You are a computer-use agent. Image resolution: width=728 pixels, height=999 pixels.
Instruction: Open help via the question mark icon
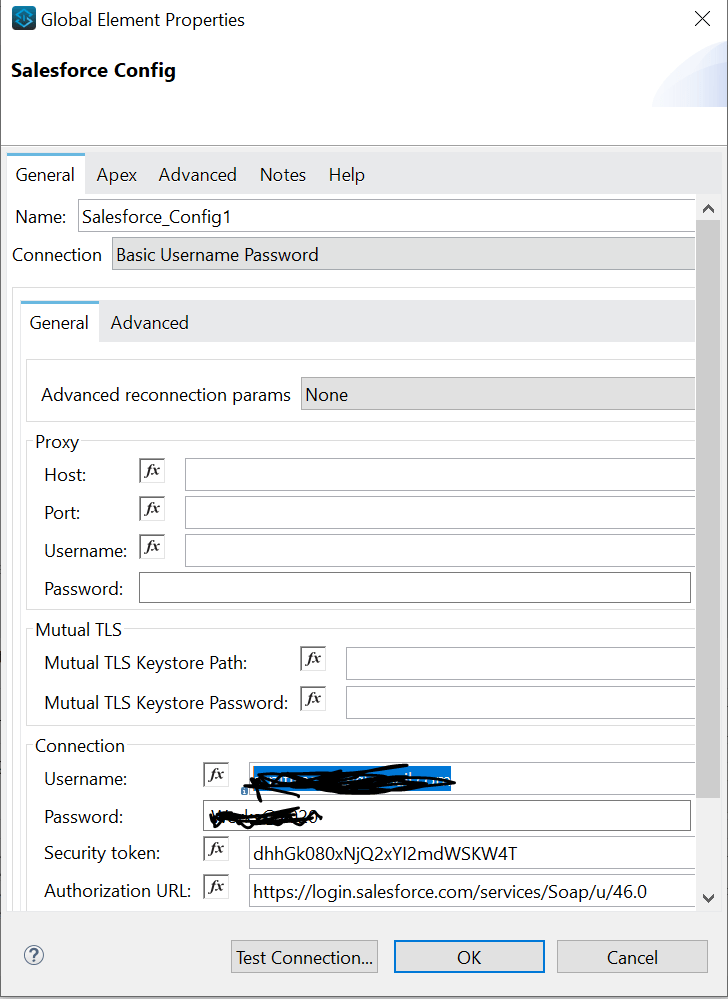point(33,955)
